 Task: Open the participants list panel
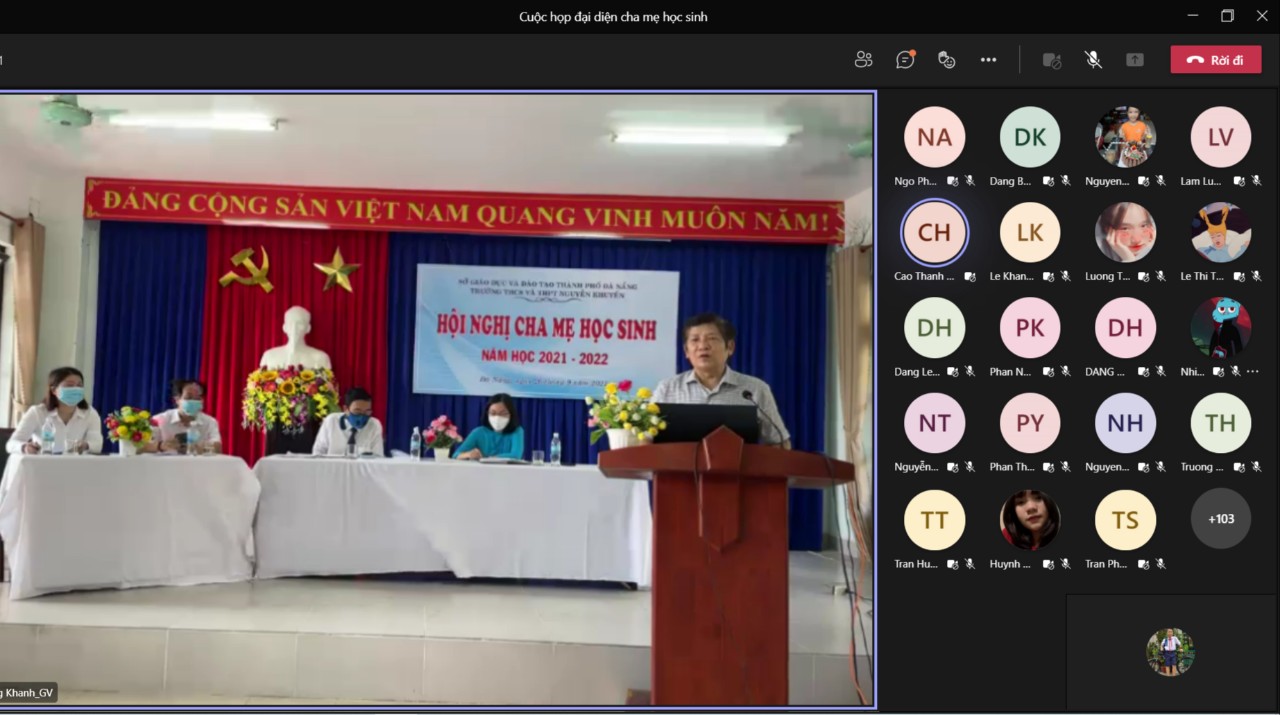coord(864,60)
